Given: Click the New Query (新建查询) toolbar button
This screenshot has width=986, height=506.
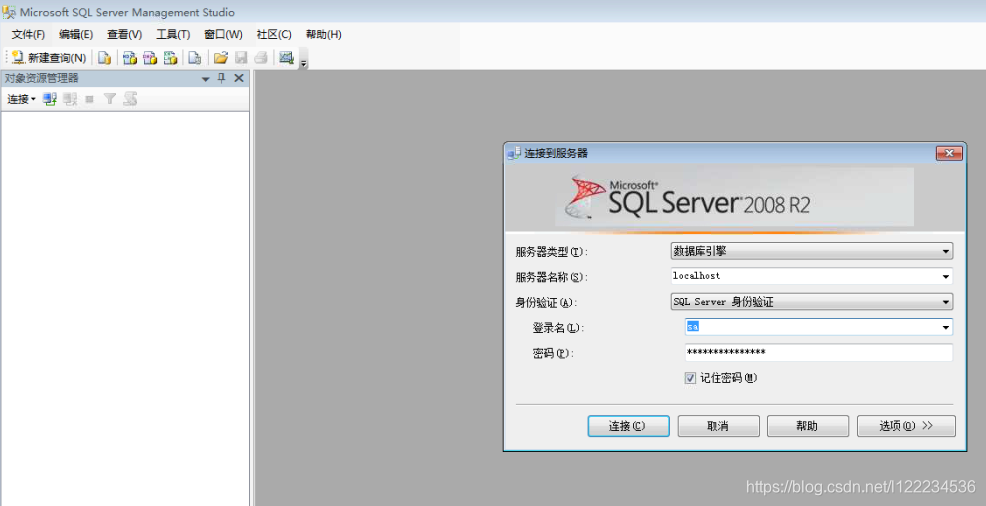Looking at the screenshot, I should click(49, 58).
